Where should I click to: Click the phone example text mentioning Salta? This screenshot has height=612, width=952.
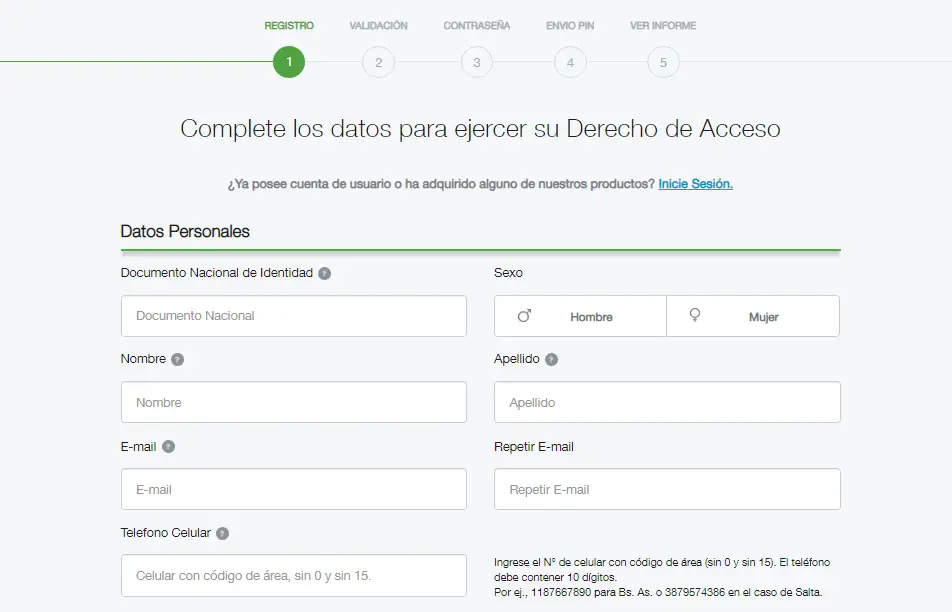(x=658, y=592)
